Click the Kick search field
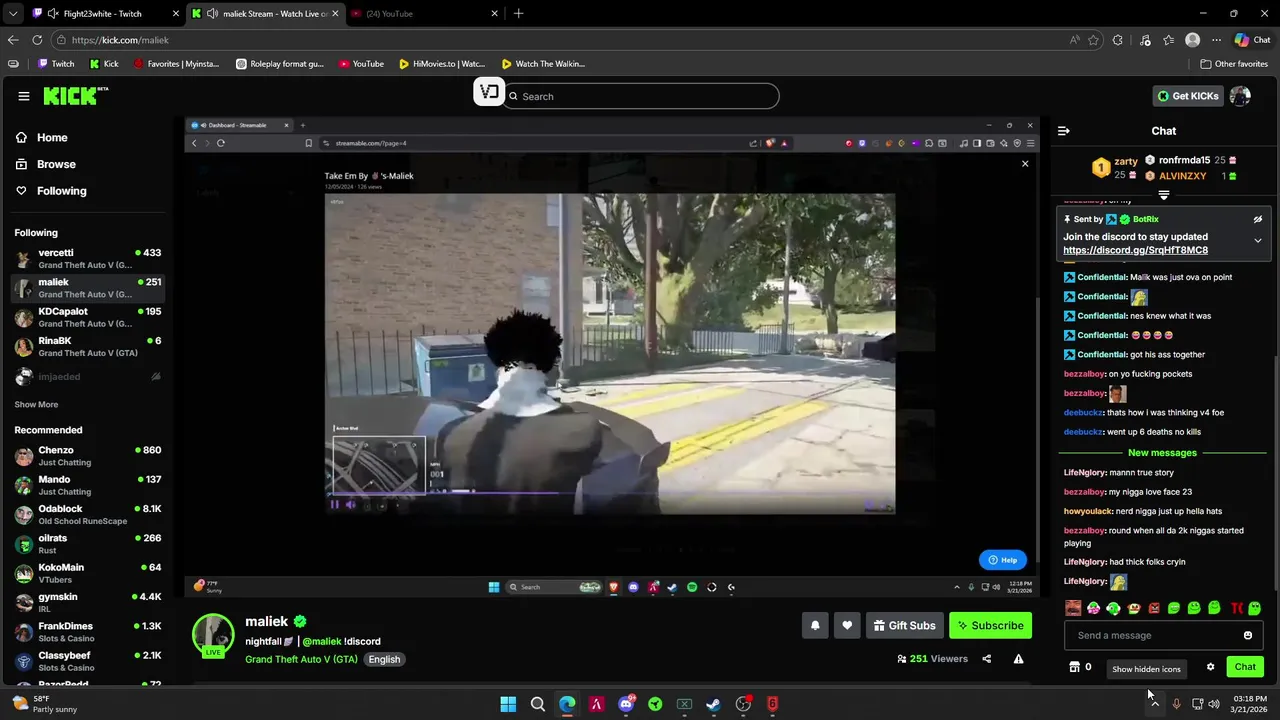The height and width of the screenshot is (720, 1280). tap(640, 96)
